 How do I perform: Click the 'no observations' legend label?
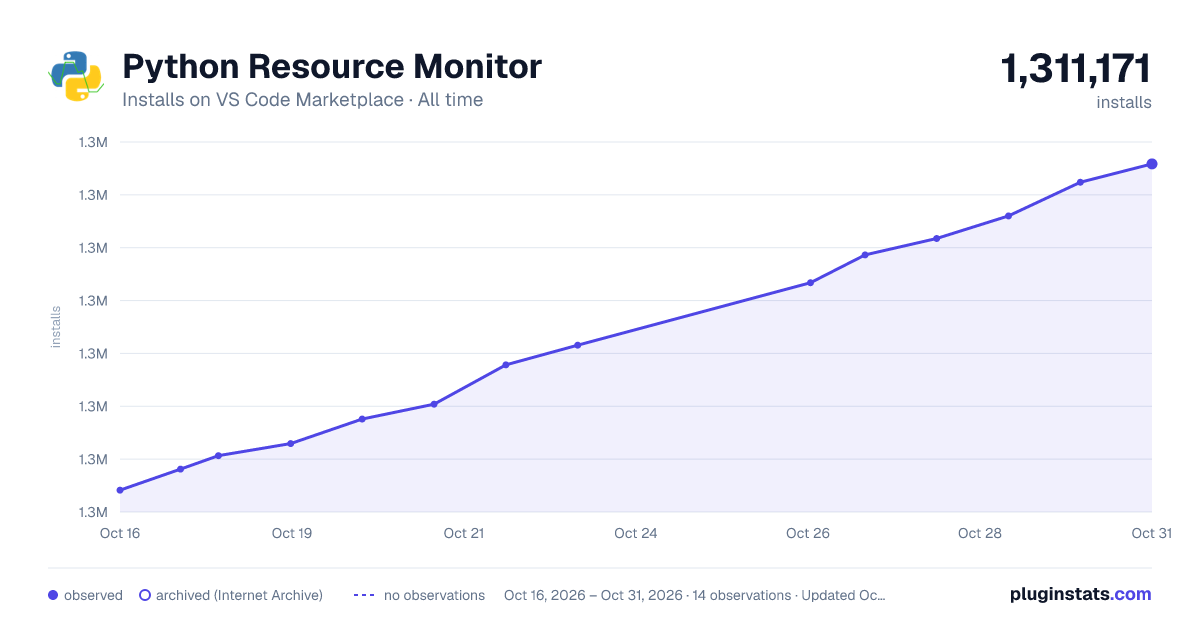(x=434, y=595)
